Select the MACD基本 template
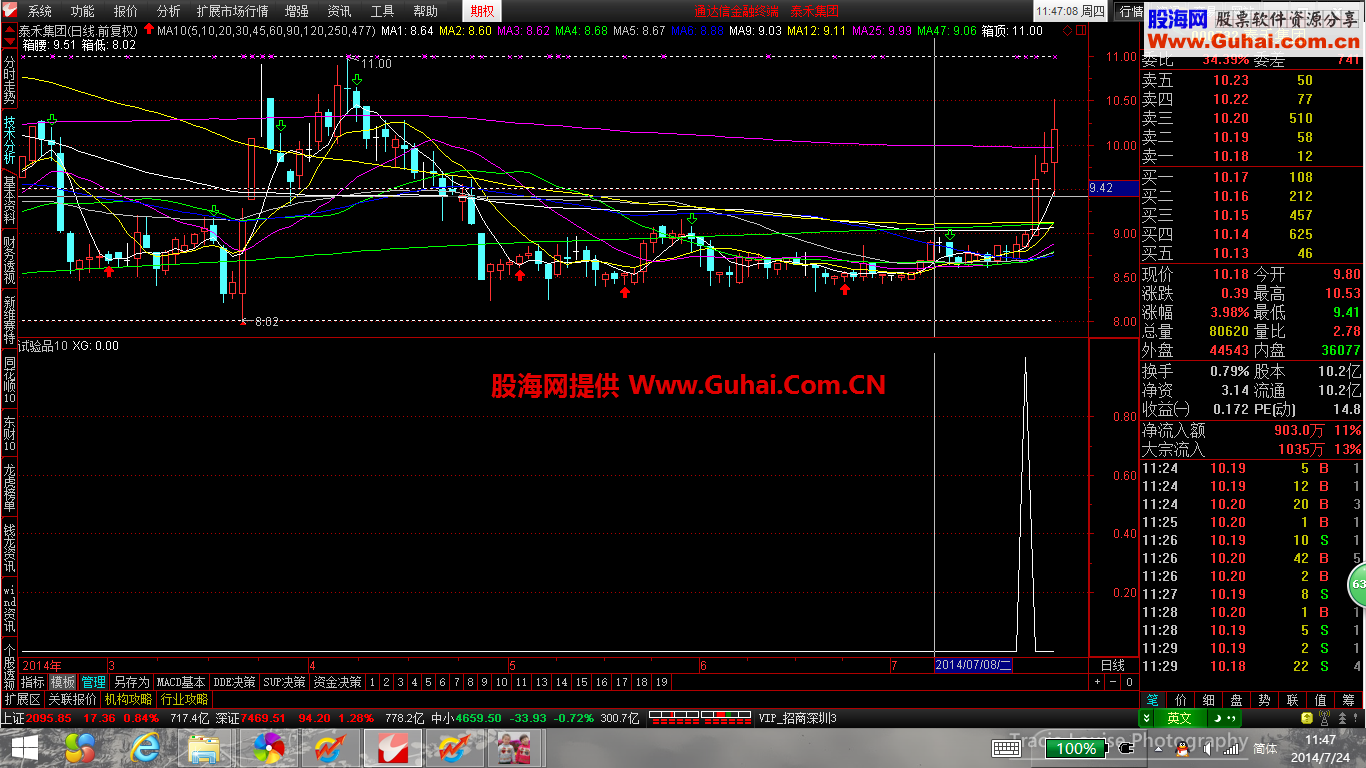Screen dimensions: 1366x768 pos(181,682)
